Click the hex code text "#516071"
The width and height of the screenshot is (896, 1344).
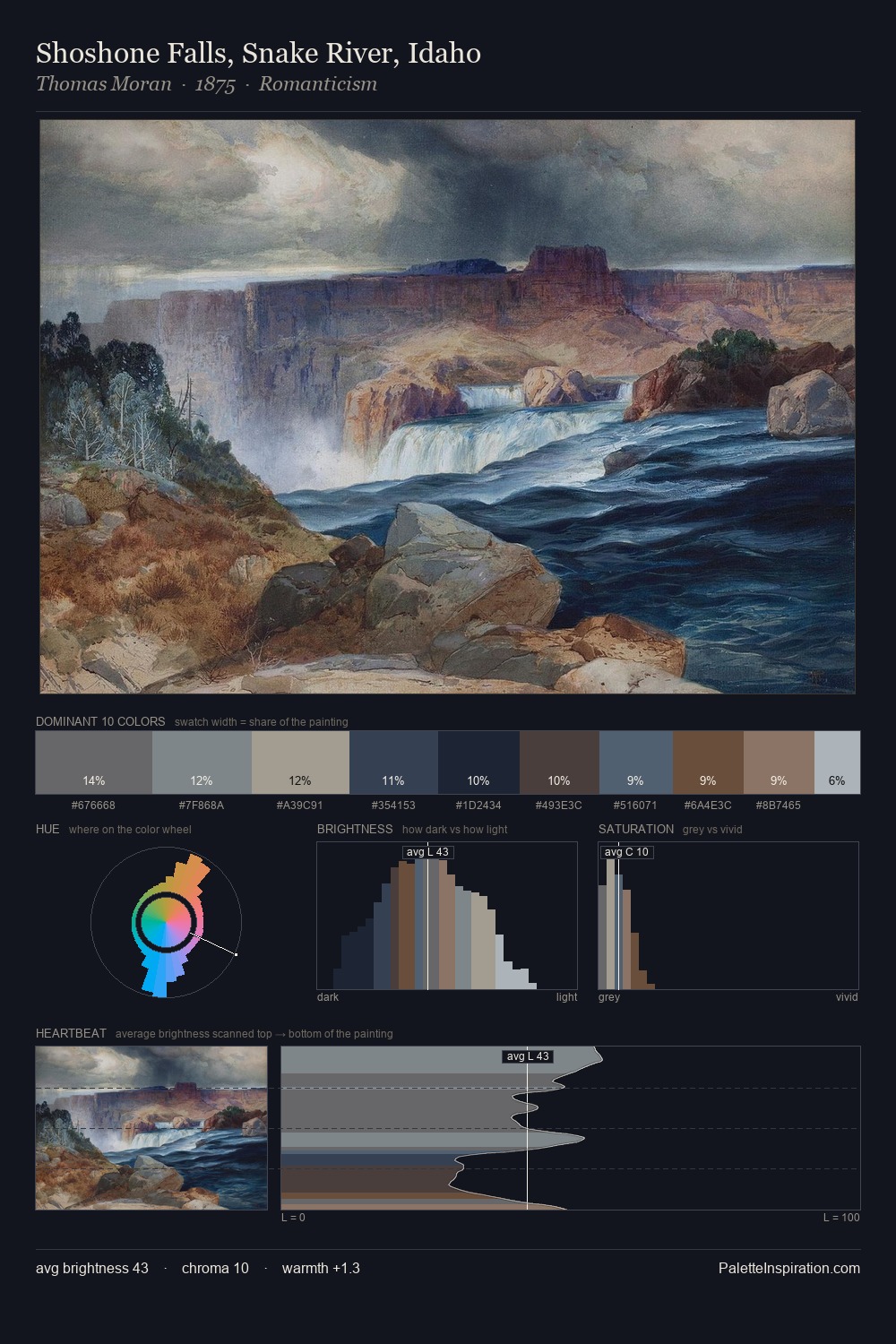tap(636, 805)
